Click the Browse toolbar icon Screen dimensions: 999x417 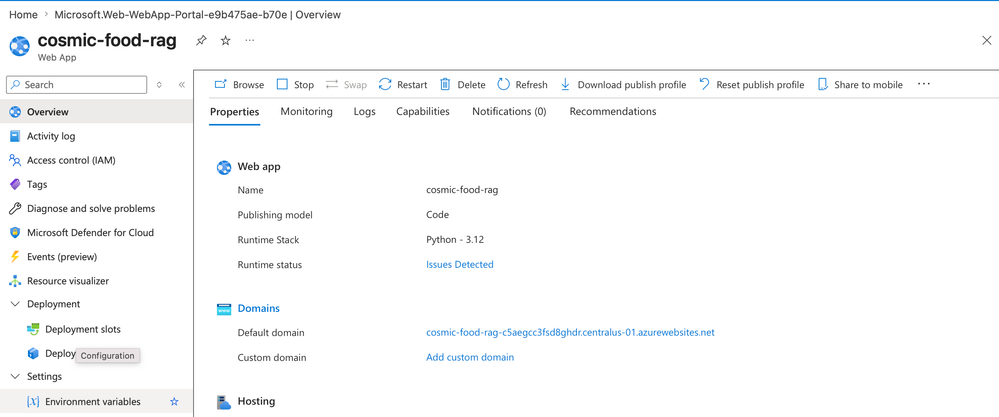(220, 85)
